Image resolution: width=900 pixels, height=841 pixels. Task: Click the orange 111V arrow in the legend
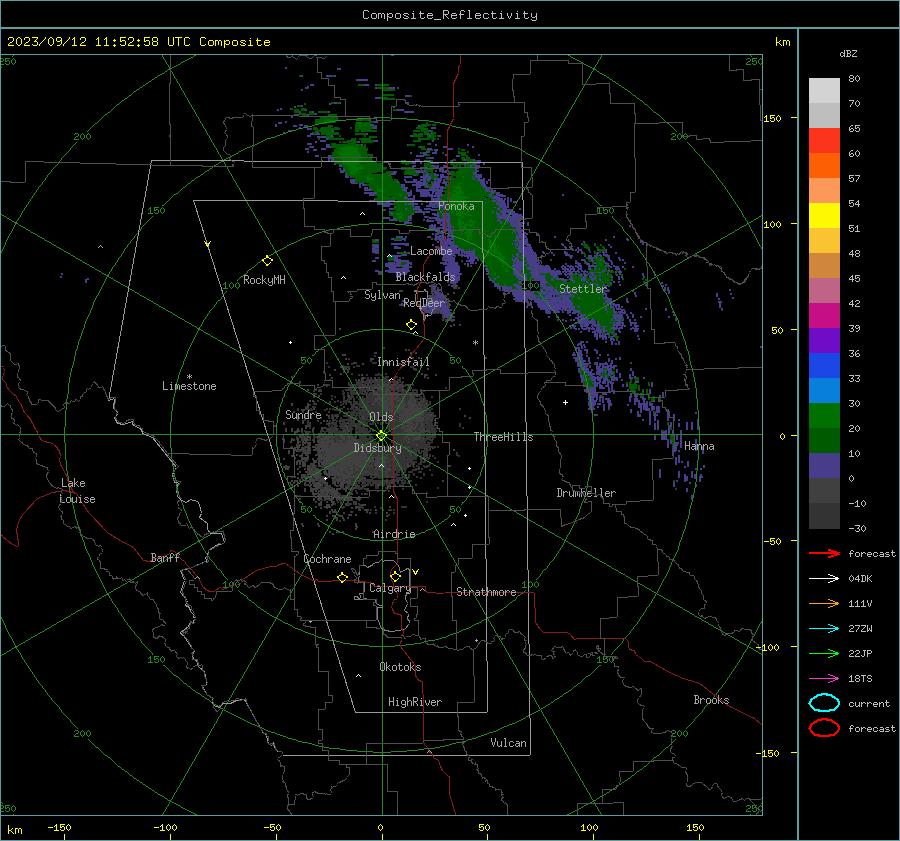(824, 603)
